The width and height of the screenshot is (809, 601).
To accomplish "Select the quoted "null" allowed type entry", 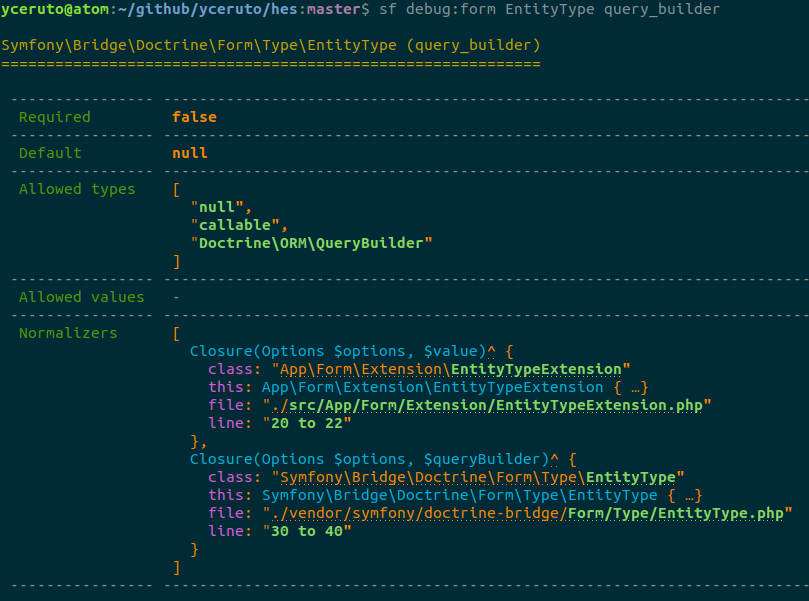I will (217, 207).
